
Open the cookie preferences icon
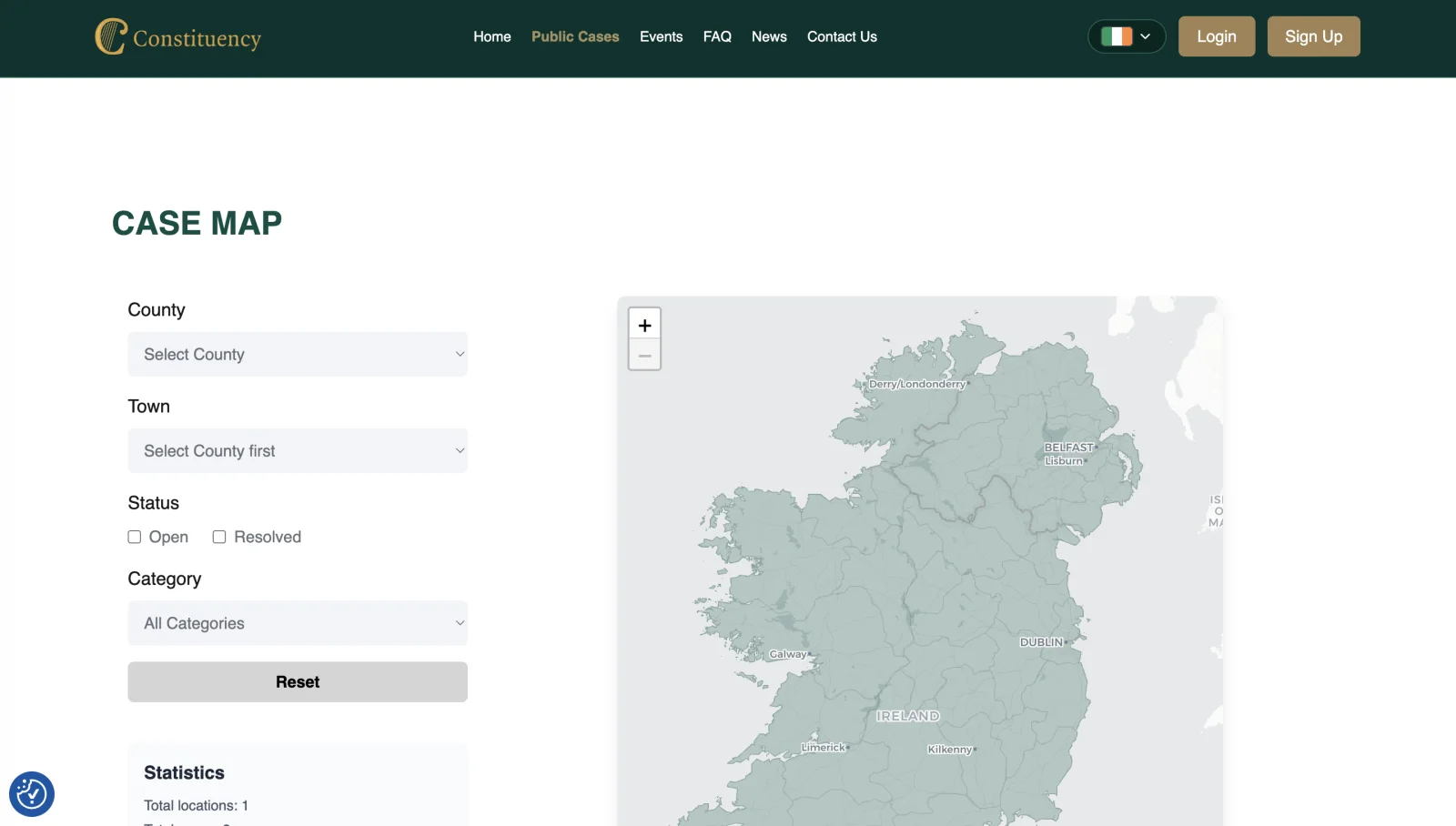click(32, 794)
